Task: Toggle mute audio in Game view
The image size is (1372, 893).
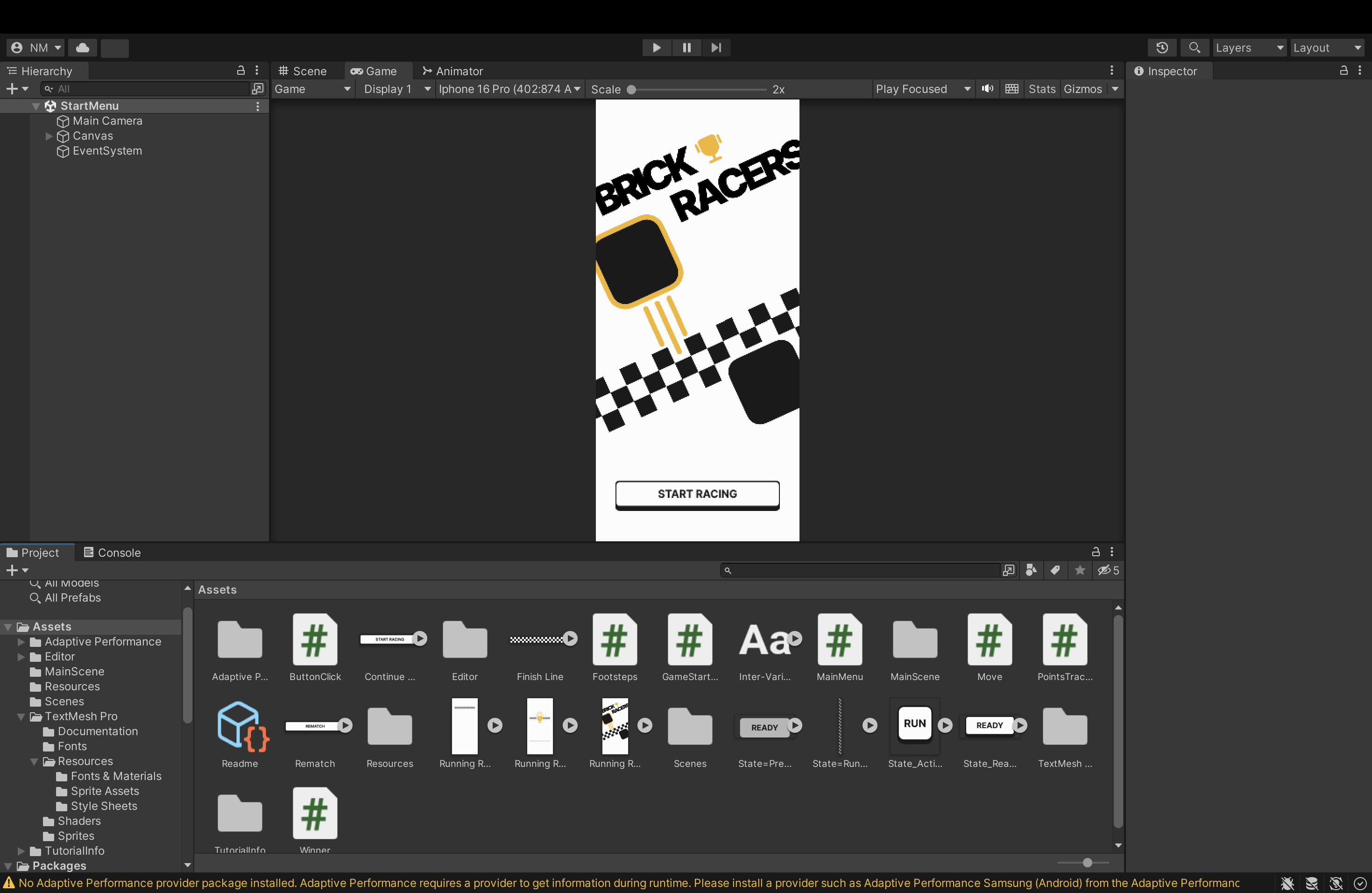Action: pos(988,89)
